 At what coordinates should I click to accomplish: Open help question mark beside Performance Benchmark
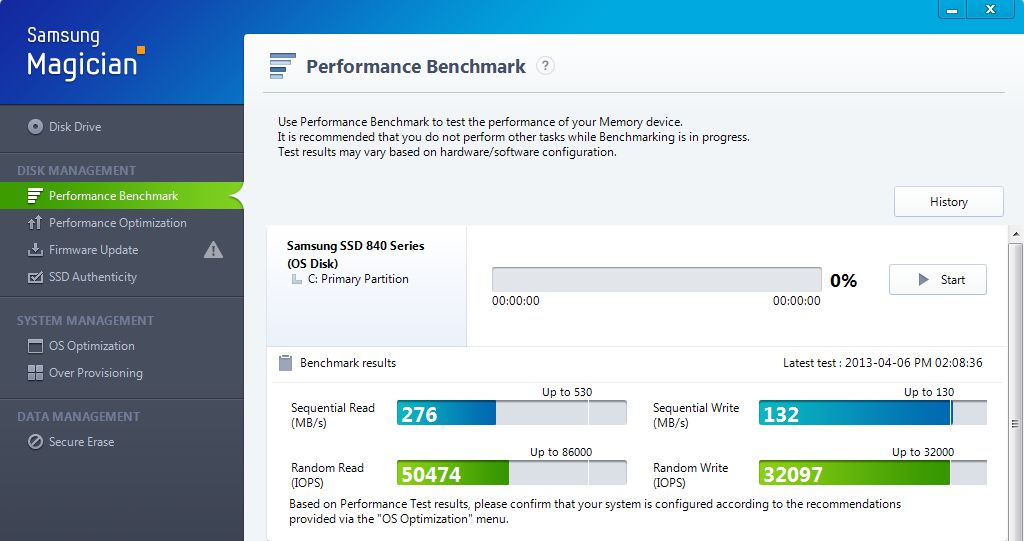pos(545,66)
